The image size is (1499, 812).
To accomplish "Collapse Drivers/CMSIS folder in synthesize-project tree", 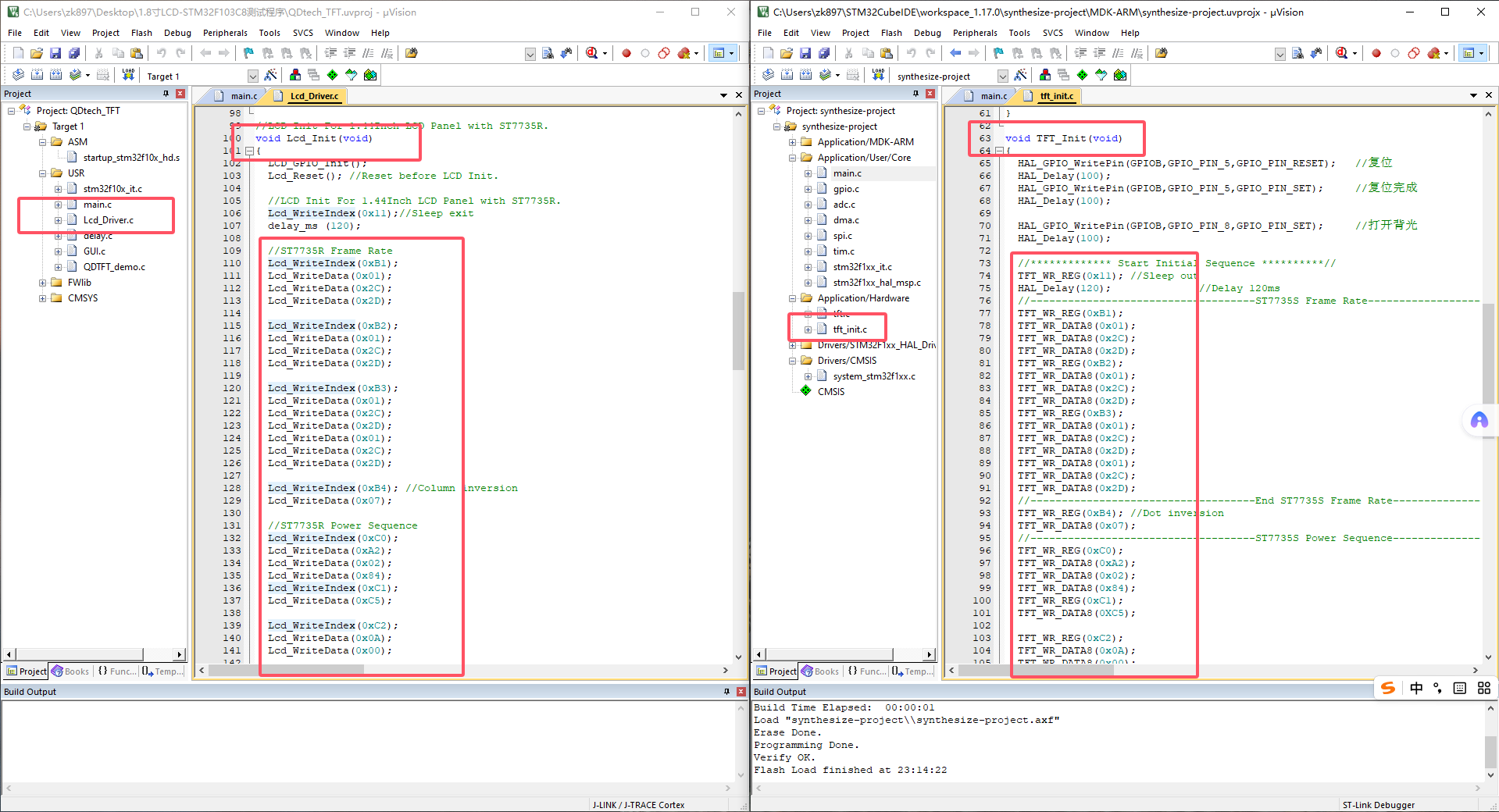I will (793, 361).
